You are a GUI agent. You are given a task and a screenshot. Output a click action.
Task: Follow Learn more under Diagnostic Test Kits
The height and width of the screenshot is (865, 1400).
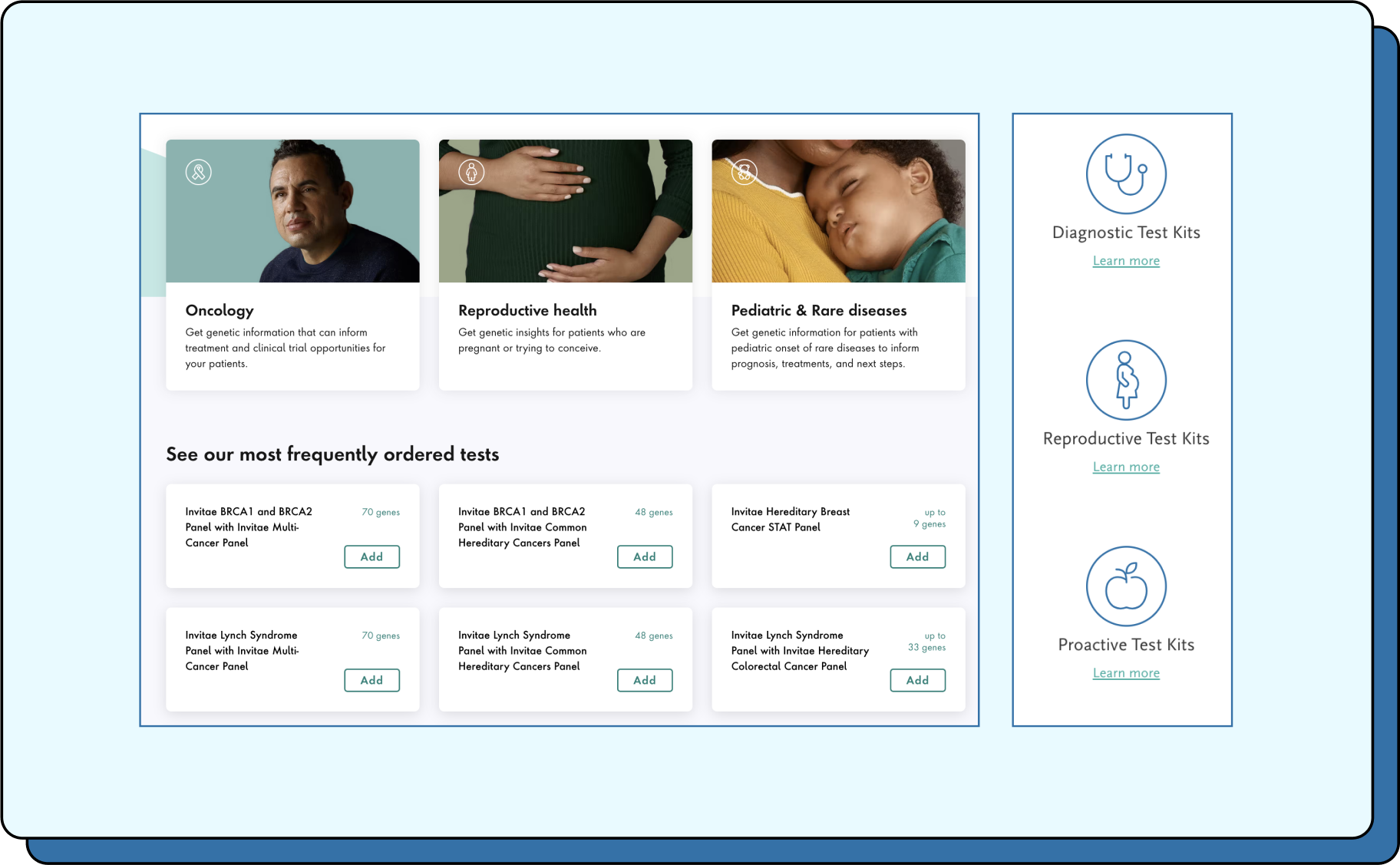point(1126,261)
